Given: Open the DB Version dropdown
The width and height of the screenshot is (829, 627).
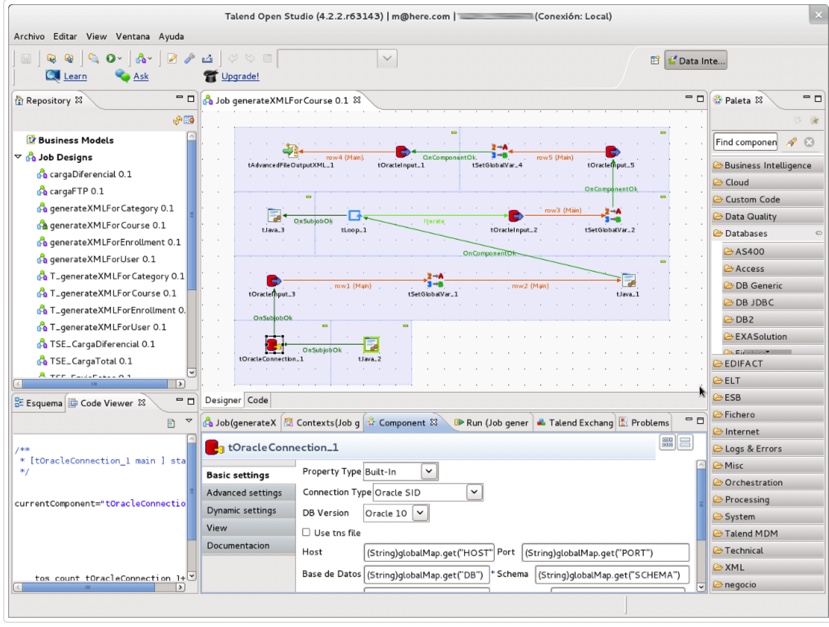Looking at the screenshot, I should pos(420,513).
